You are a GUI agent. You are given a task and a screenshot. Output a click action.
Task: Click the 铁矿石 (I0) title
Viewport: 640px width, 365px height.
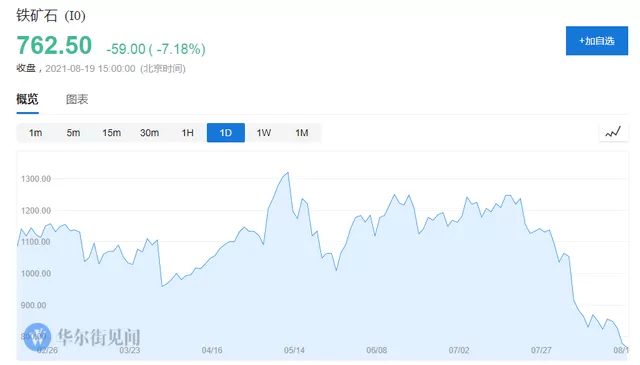51,16
